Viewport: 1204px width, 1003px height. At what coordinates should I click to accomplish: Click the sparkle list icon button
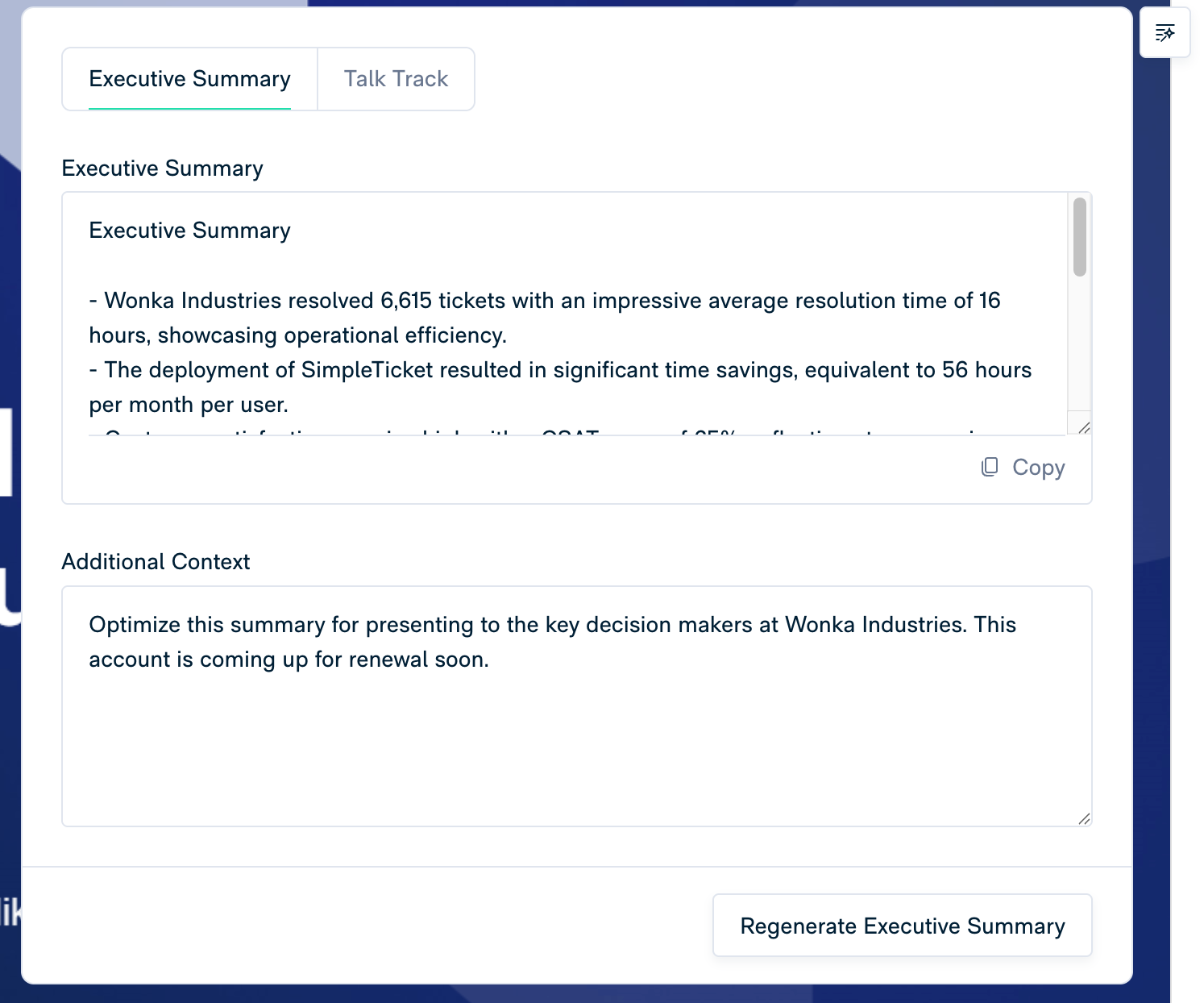click(1165, 33)
